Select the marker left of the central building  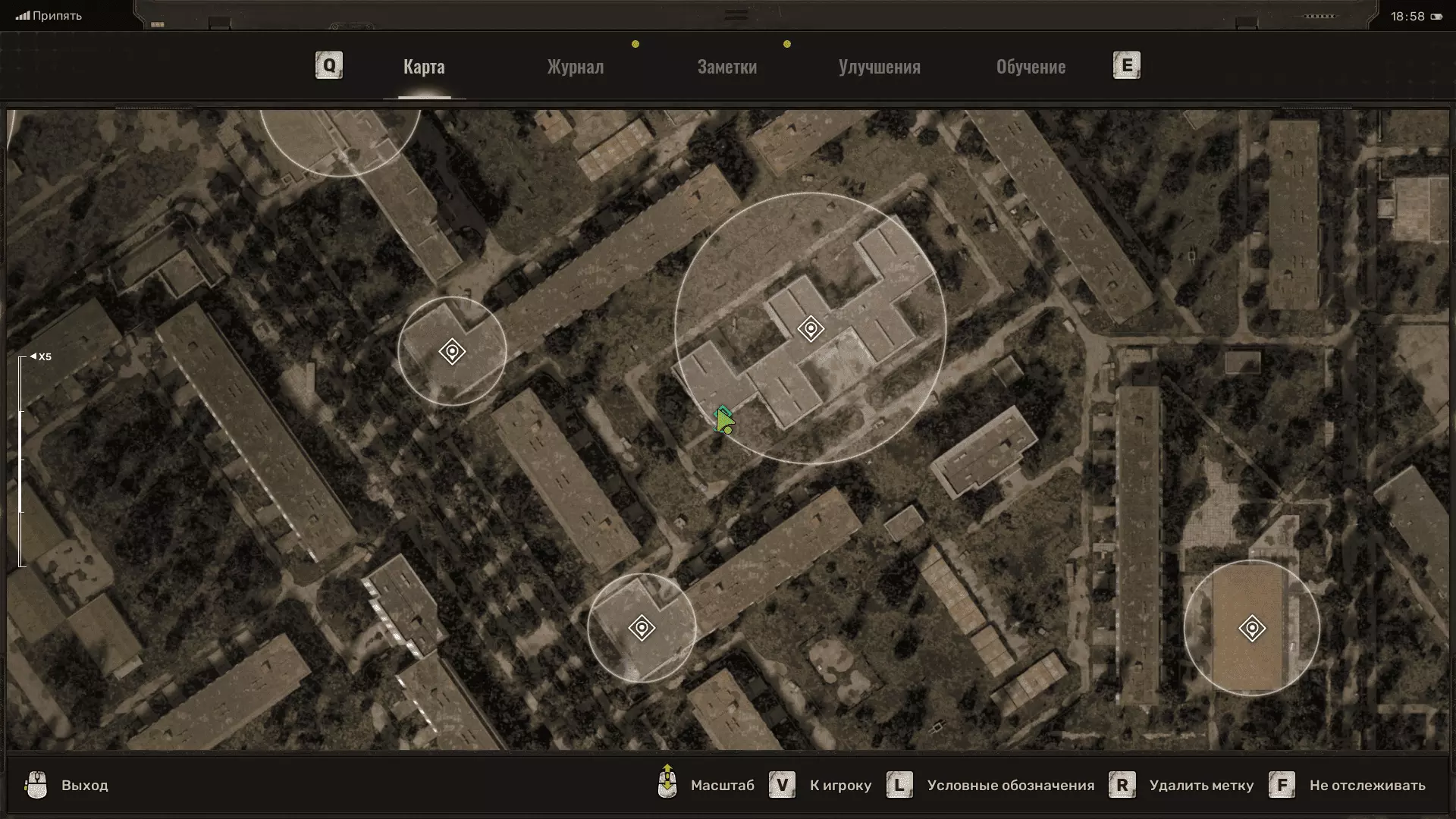(452, 352)
